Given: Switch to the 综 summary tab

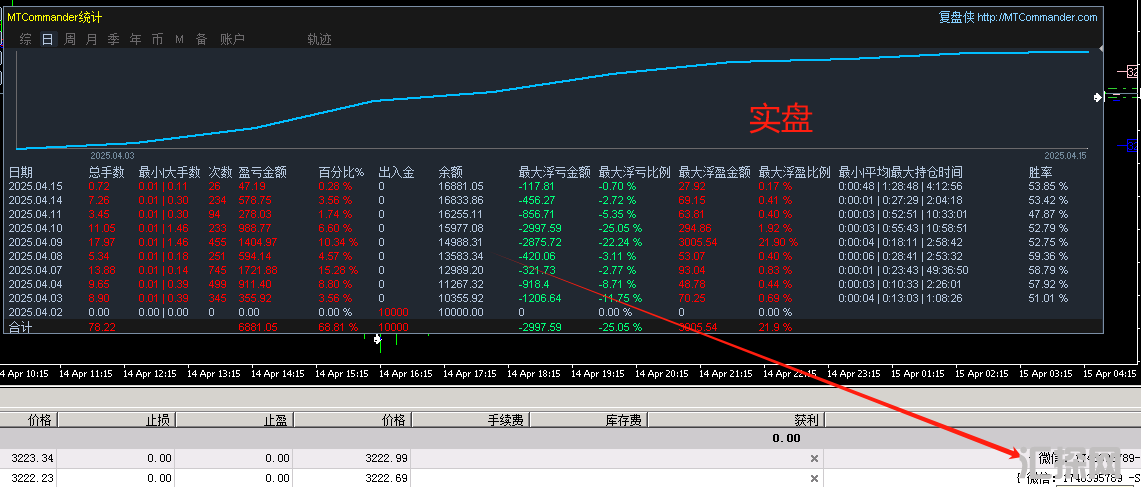Looking at the screenshot, I should pos(25,39).
